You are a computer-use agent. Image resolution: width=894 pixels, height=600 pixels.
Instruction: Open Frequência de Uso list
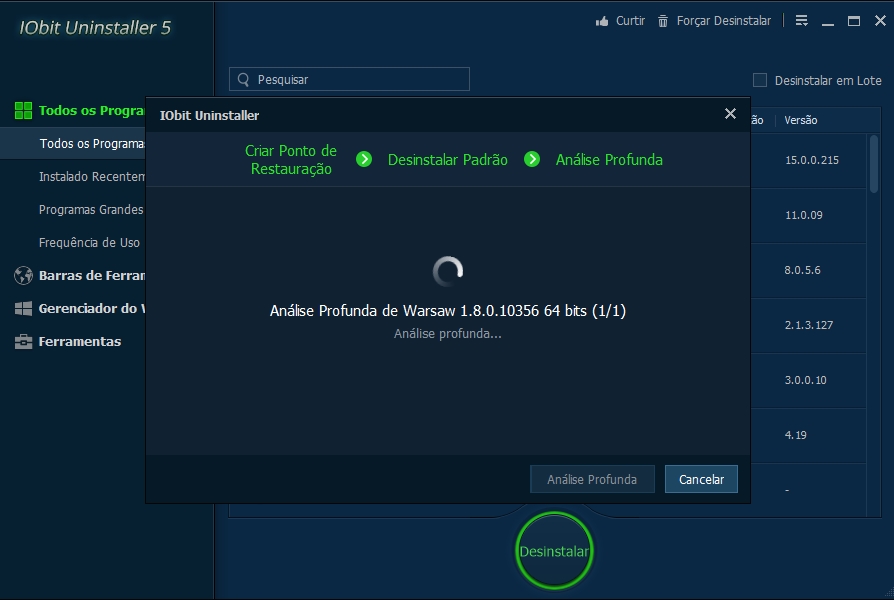pos(90,242)
